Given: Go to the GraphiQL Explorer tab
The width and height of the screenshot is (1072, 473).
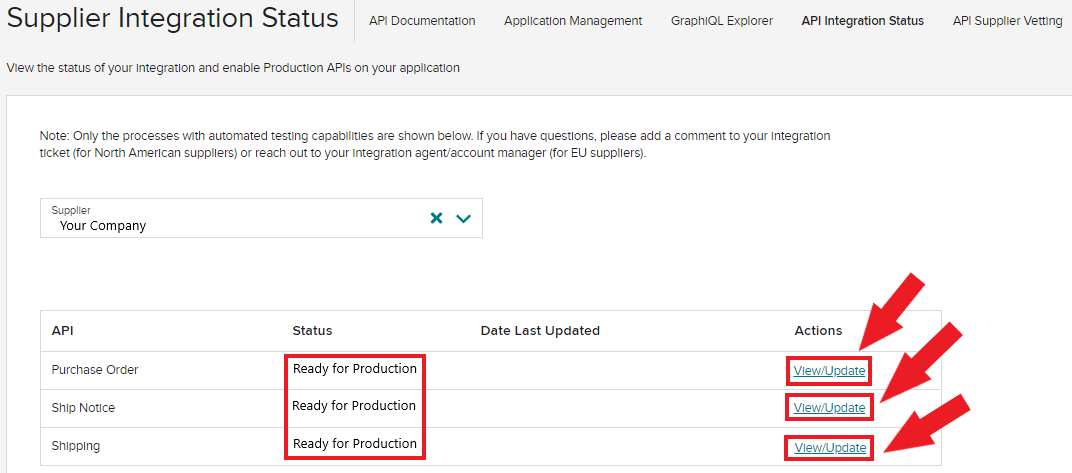Looking at the screenshot, I should click(722, 21).
